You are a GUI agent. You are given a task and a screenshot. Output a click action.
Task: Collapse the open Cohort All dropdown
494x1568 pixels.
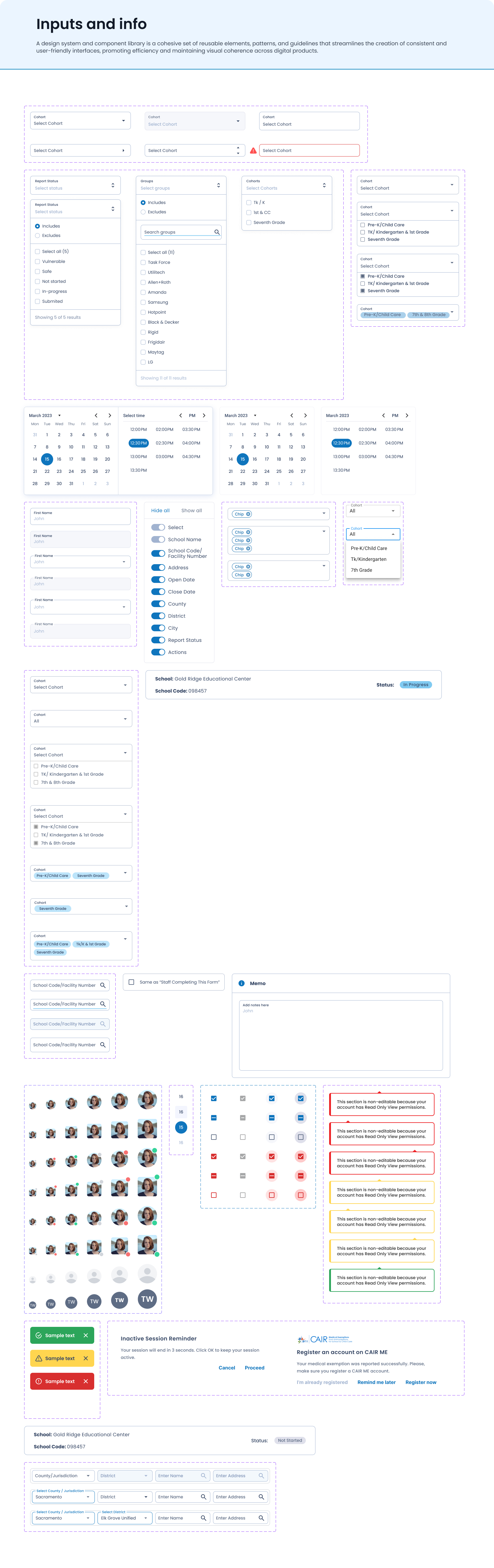coord(373,535)
